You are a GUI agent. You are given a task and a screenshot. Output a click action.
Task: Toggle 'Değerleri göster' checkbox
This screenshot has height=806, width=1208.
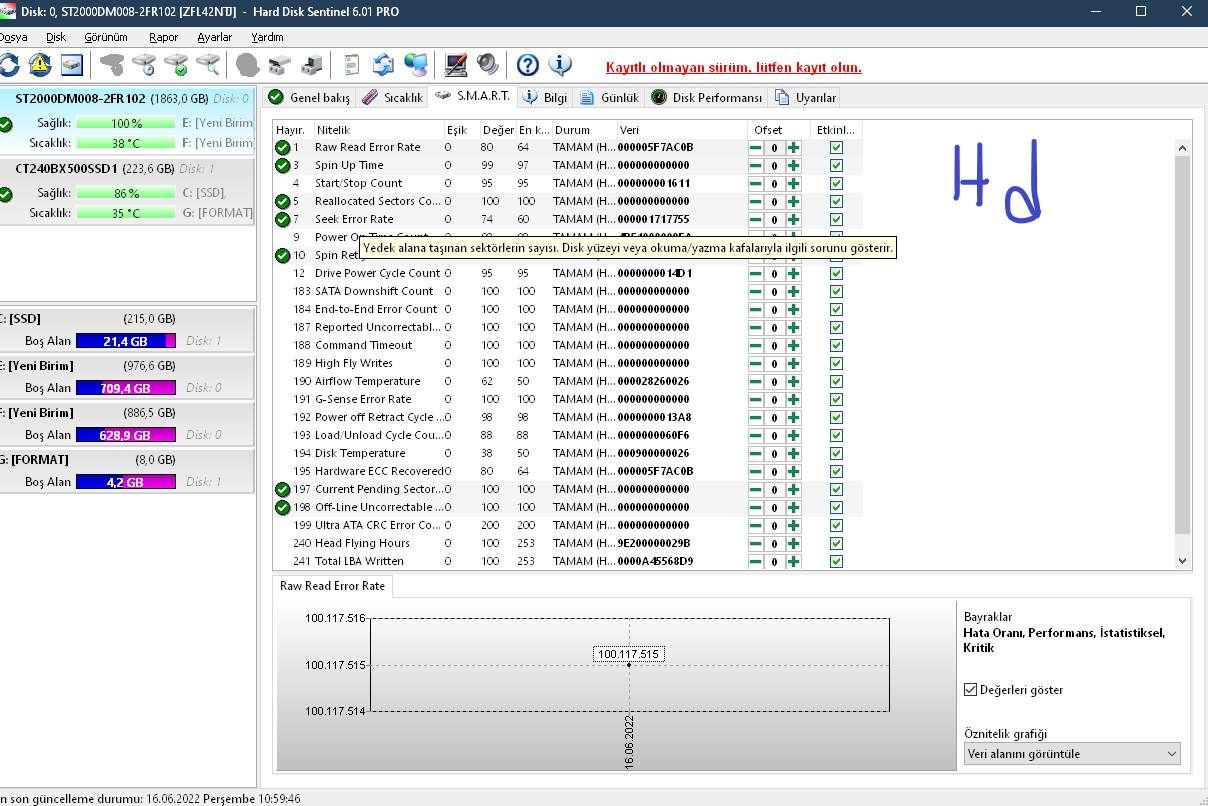970,690
